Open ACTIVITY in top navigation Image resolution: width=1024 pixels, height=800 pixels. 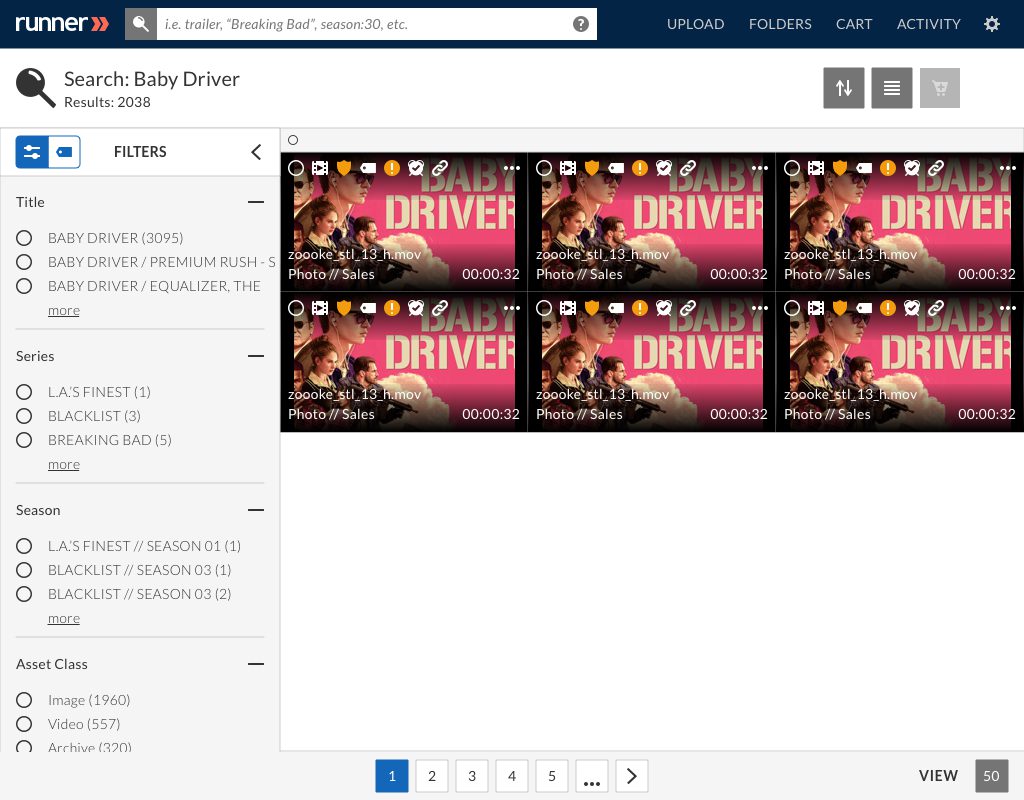[928, 24]
